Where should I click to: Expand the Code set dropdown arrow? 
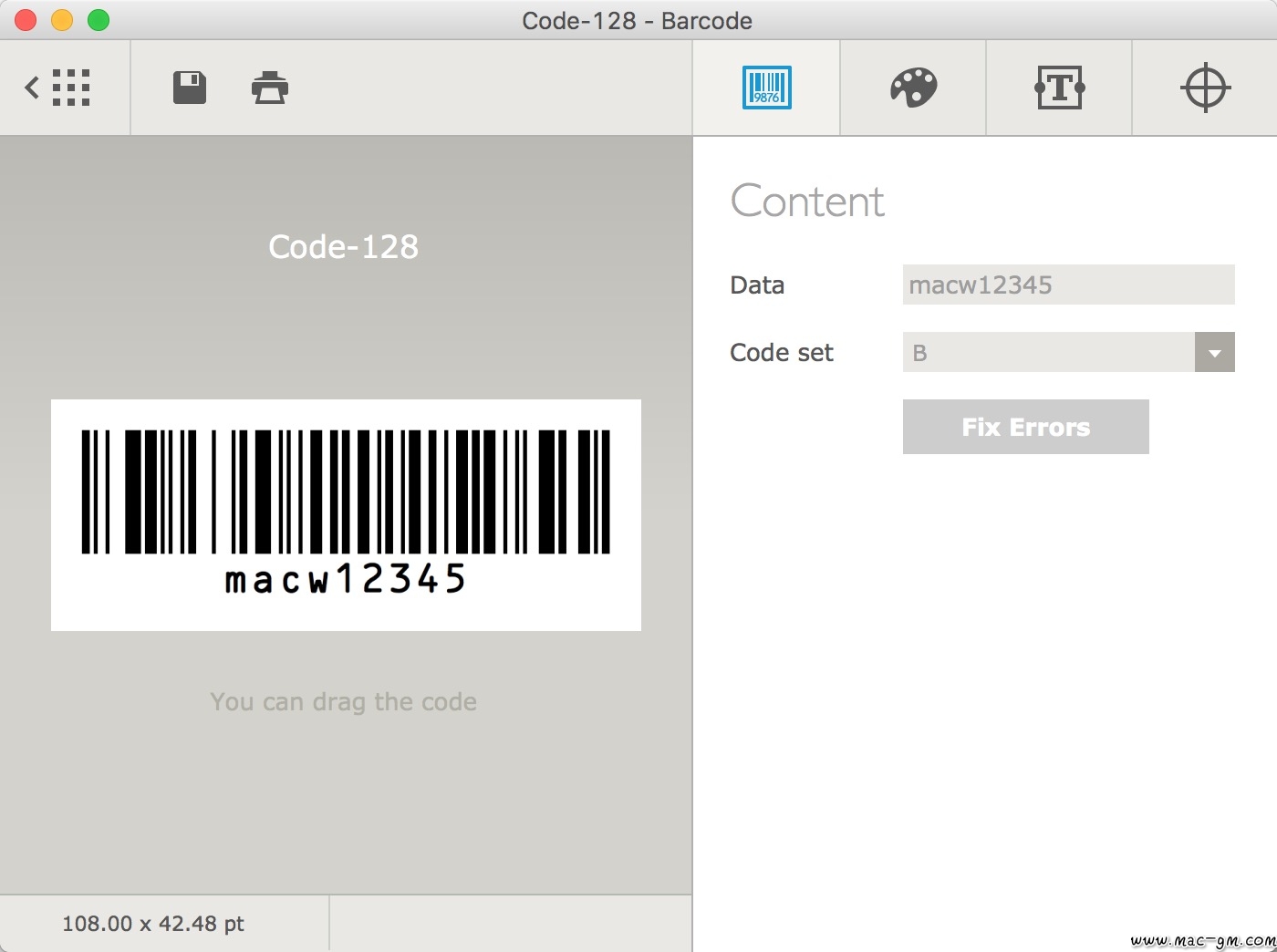click(x=1215, y=352)
